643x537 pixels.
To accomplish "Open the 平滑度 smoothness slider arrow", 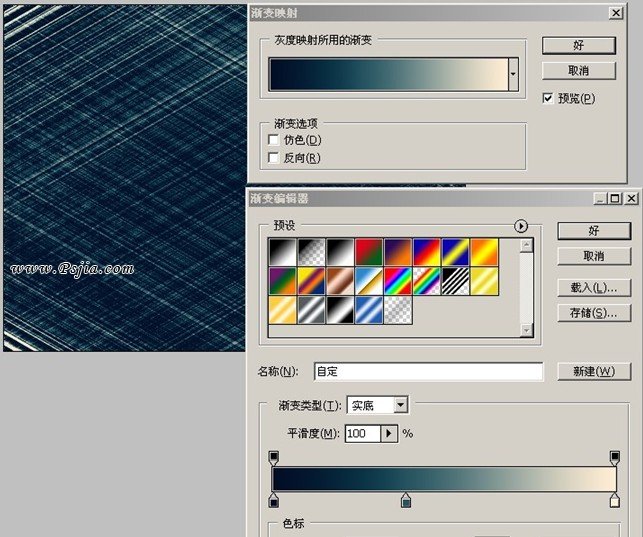I will tap(389, 433).
